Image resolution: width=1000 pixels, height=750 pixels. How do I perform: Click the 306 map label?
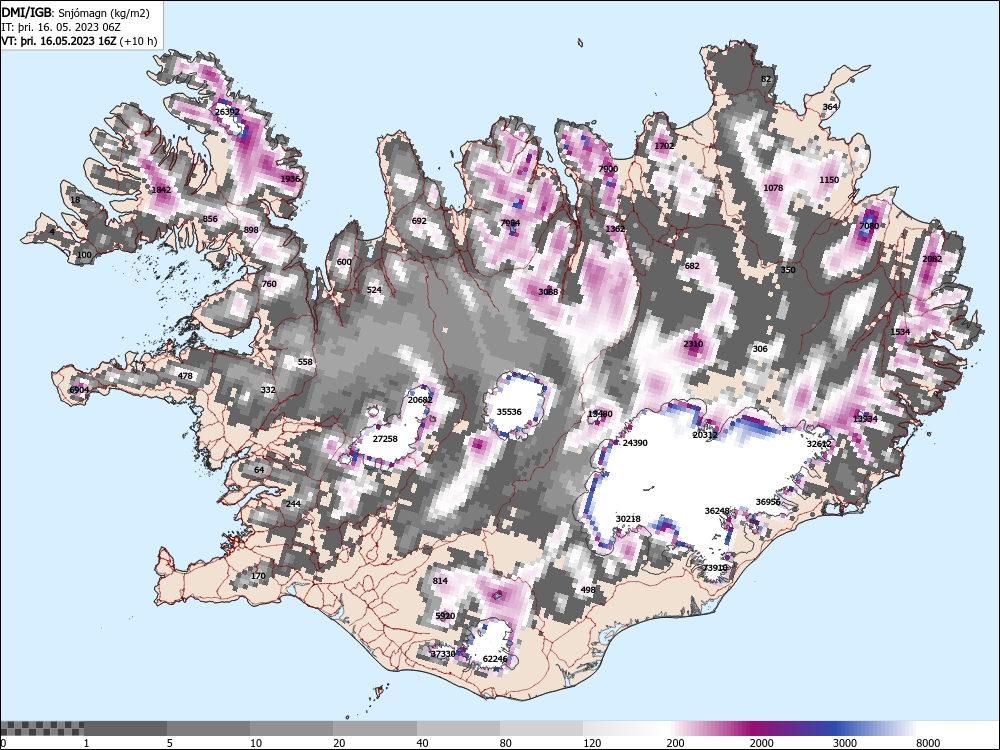760,349
